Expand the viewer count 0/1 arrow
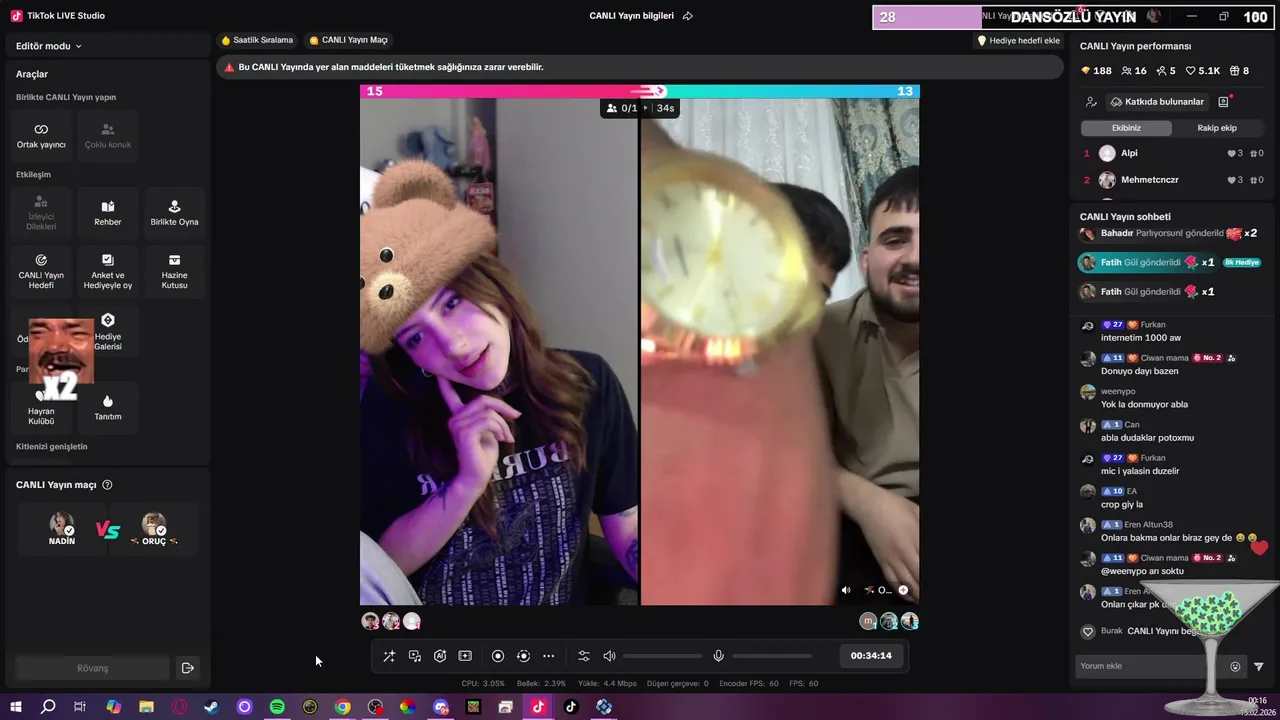This screenshot has width=1280, height=720. point(645,108)
